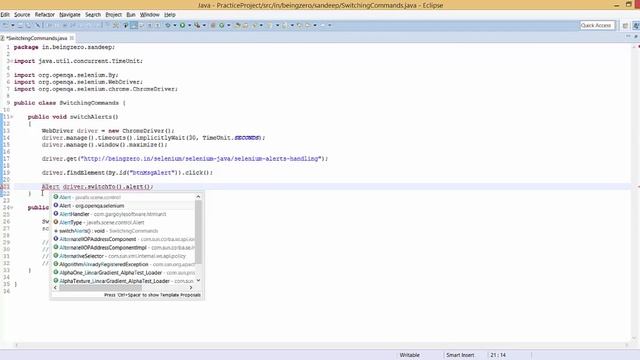The height and width of the screenshot is (360, 640).
Task: Open the Help menu
Action: 169,15
